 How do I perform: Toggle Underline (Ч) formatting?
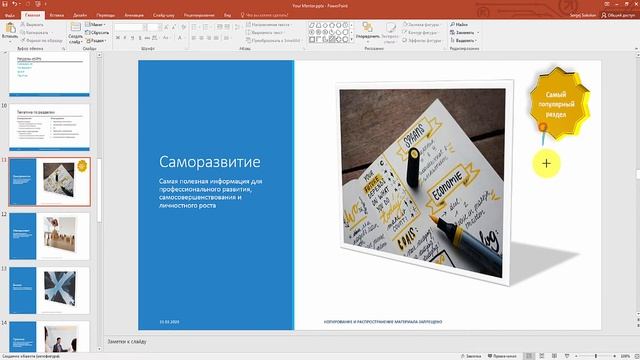pyautogui.click(x=132, y=38)
